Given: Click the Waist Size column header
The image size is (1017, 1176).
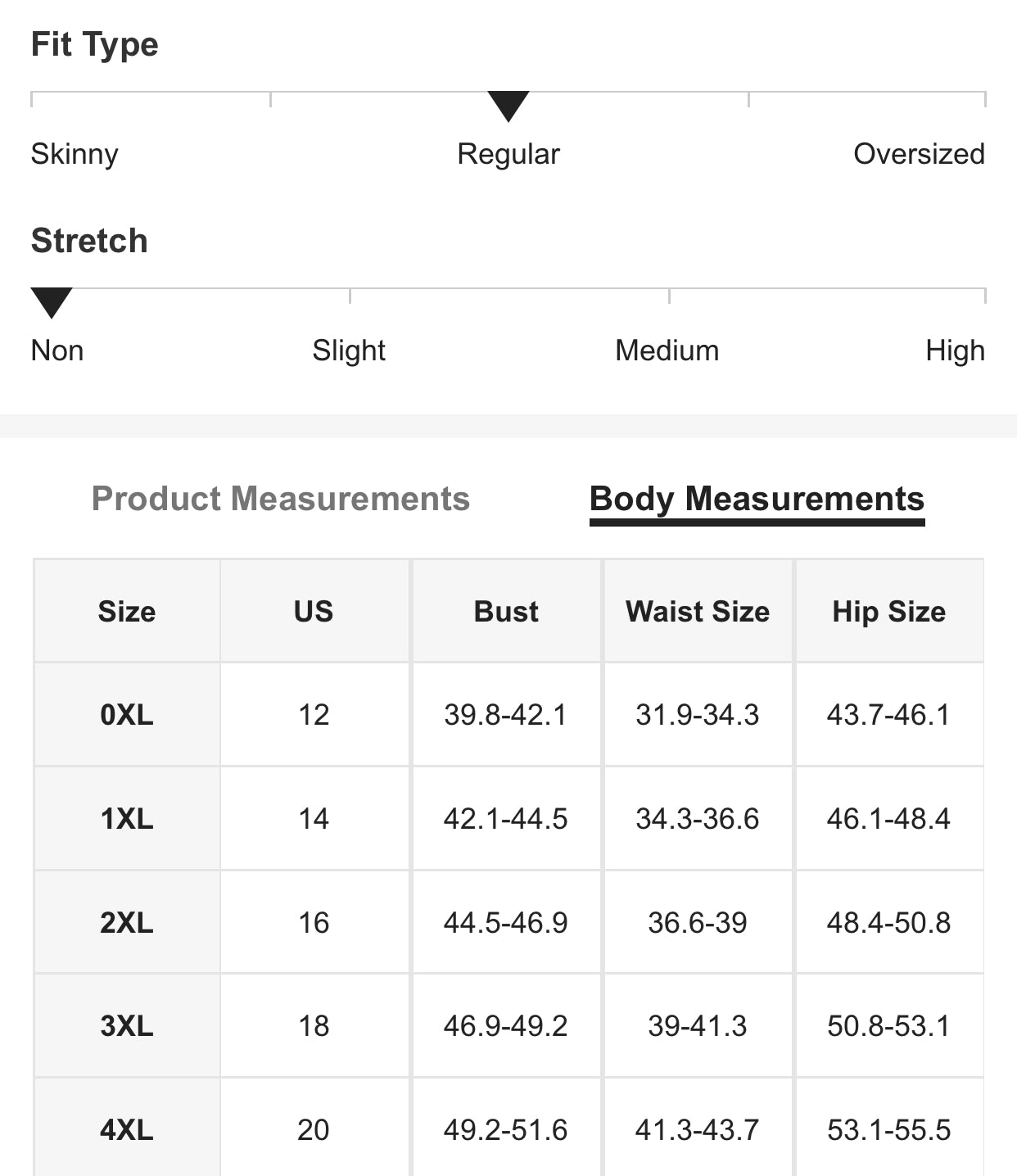Looking at the screenshot, I should tap(698, 612).
